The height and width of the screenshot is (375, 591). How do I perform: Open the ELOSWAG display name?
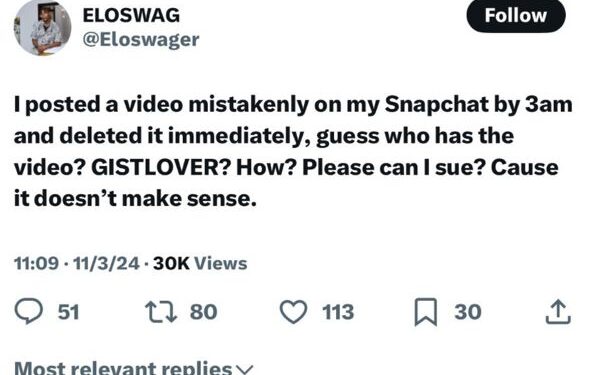[x=131, y=15]
